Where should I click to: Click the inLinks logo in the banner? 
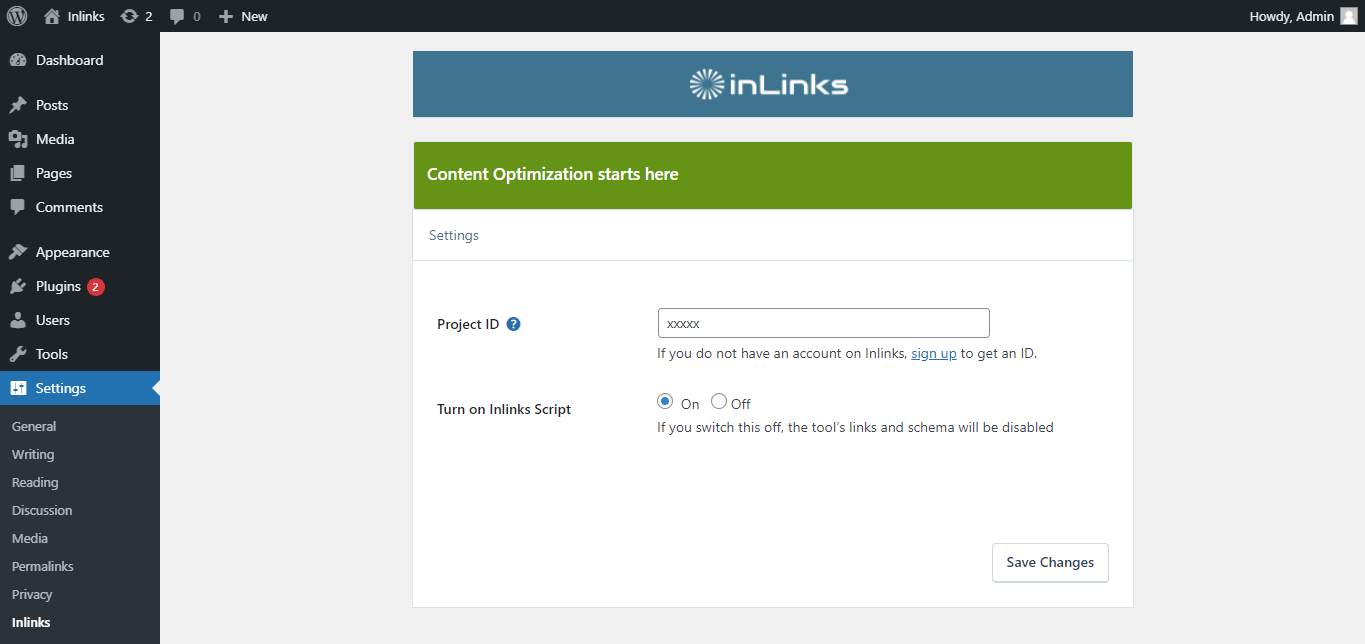coord(769,84)
